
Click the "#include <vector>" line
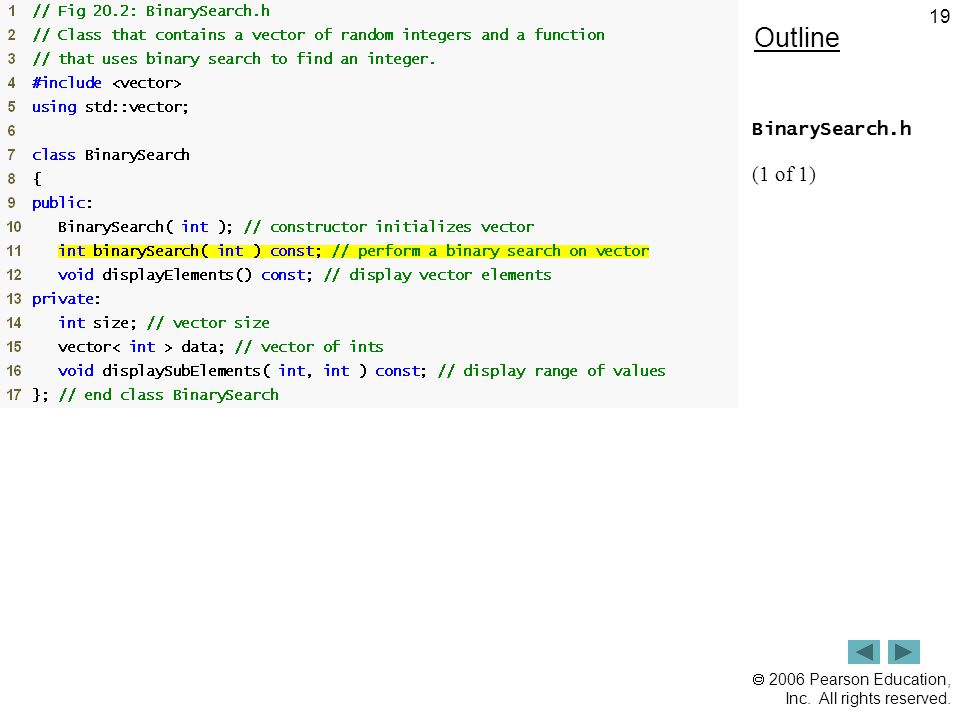(107, 83)
